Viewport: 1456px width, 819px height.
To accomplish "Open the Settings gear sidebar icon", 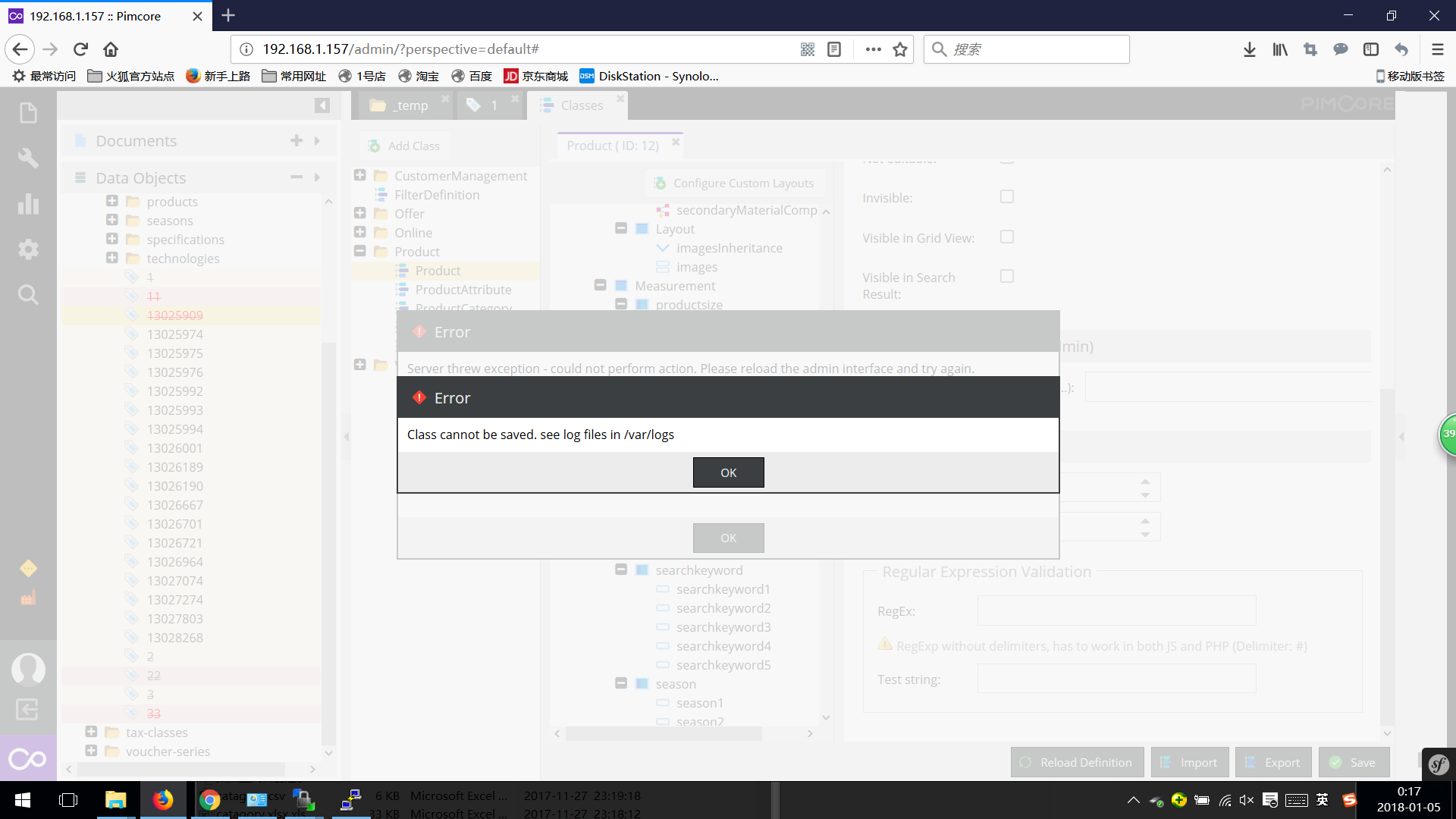I will click(28, 249).
